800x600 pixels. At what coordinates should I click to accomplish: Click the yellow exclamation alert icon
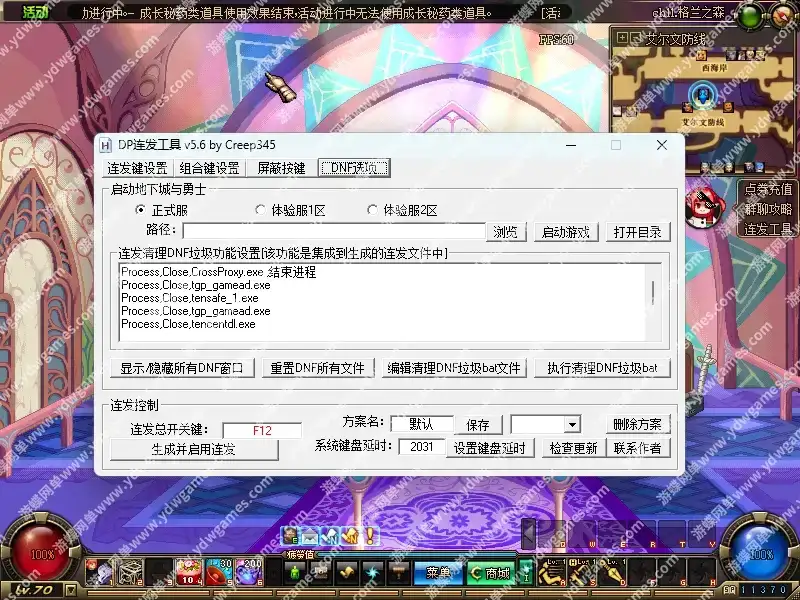370,535
